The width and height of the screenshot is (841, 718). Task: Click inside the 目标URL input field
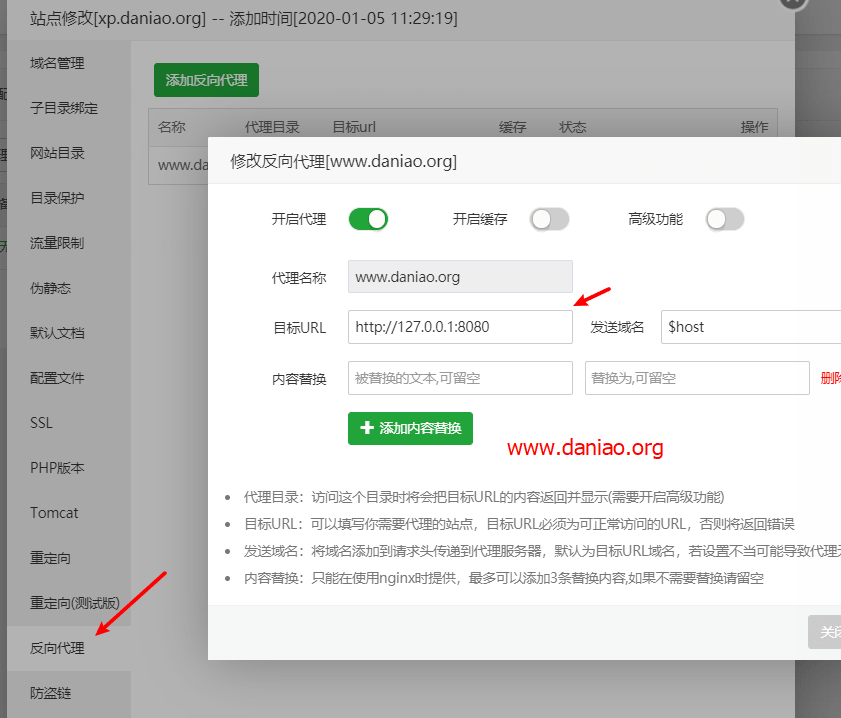coord(460,327)
